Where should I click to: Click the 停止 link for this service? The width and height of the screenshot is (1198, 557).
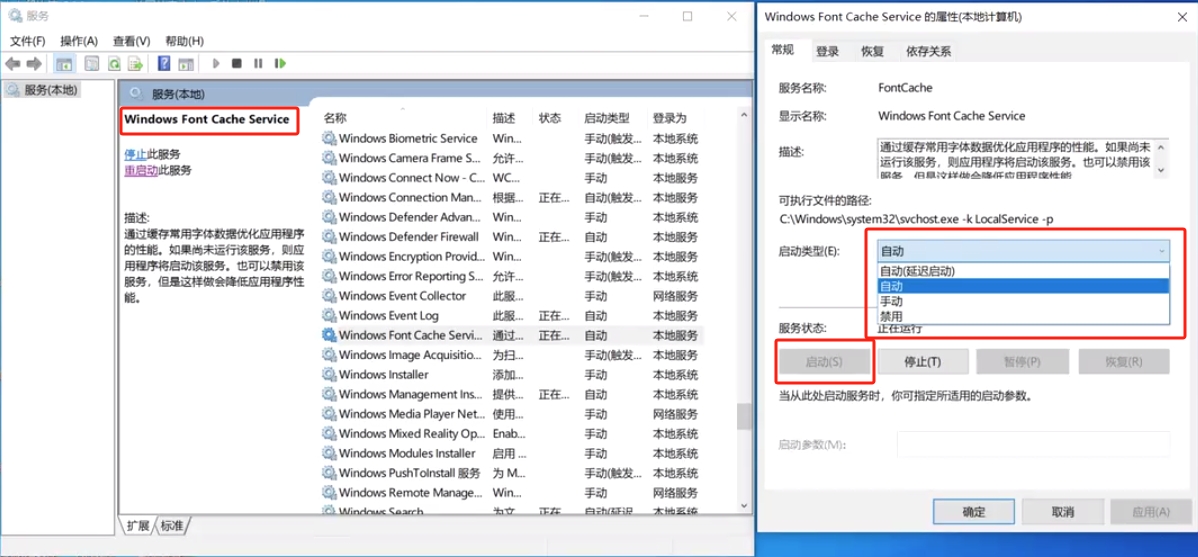135,154
